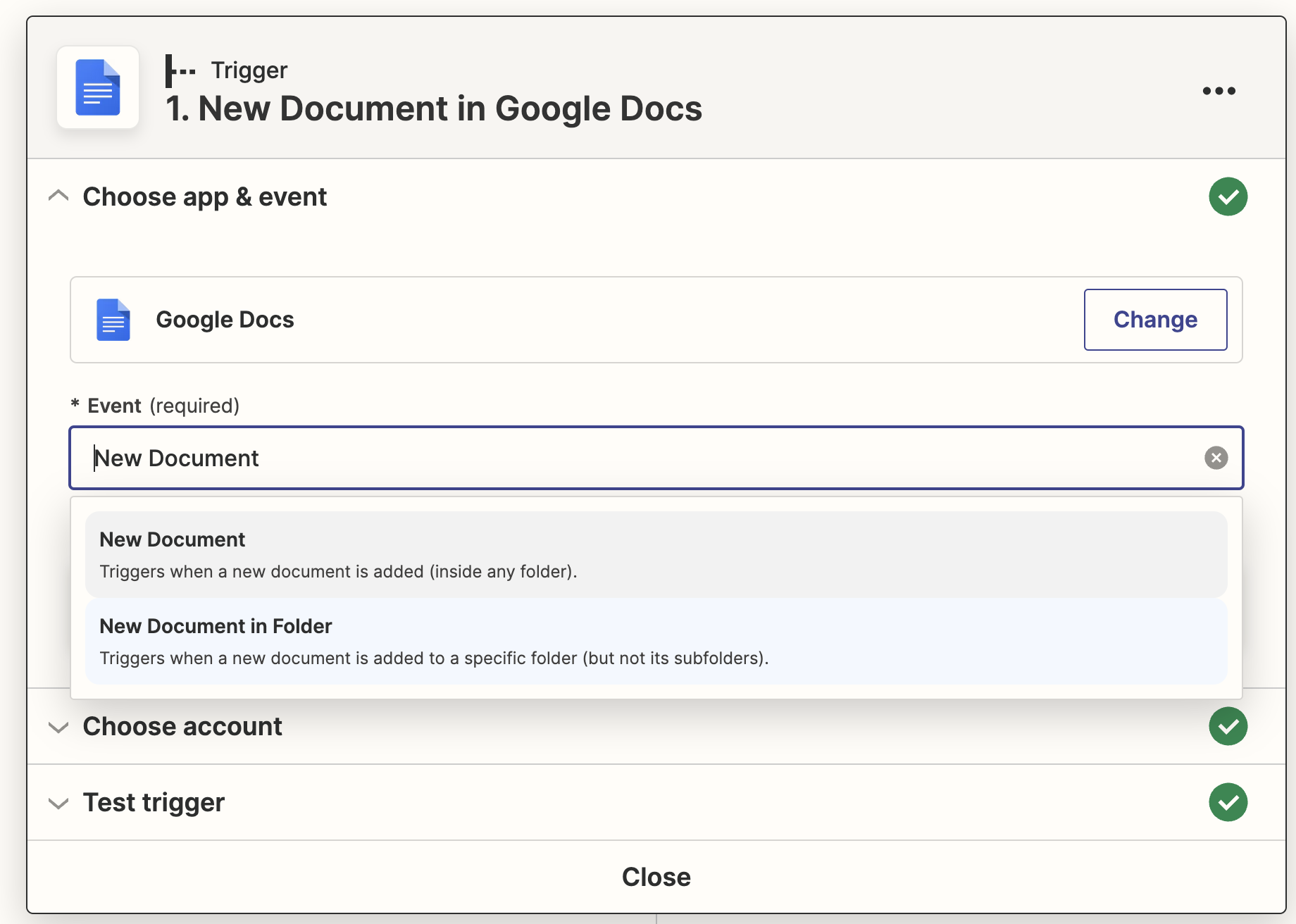
Task: Expand the Choose account section
Action: click(x=58, y=727)
